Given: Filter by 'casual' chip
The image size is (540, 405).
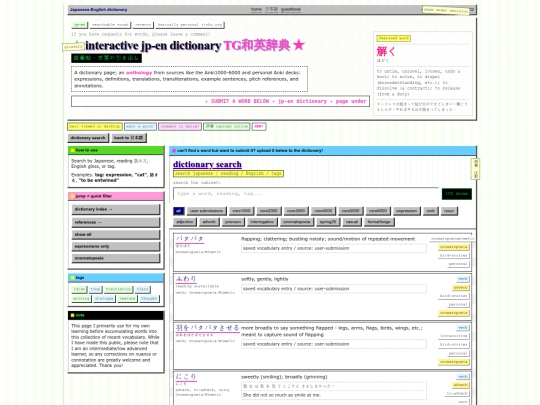Looking at the screenshot, I should point(352,222).
